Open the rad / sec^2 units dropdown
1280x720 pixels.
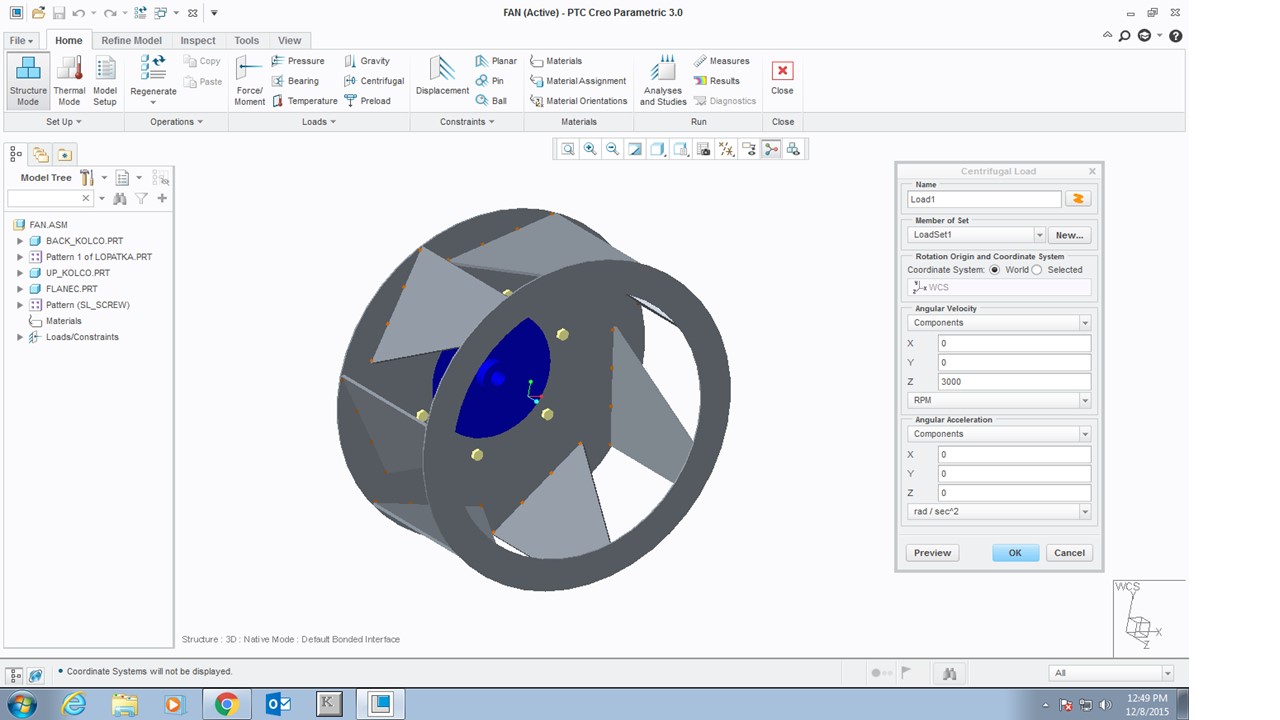[1084, 511]
